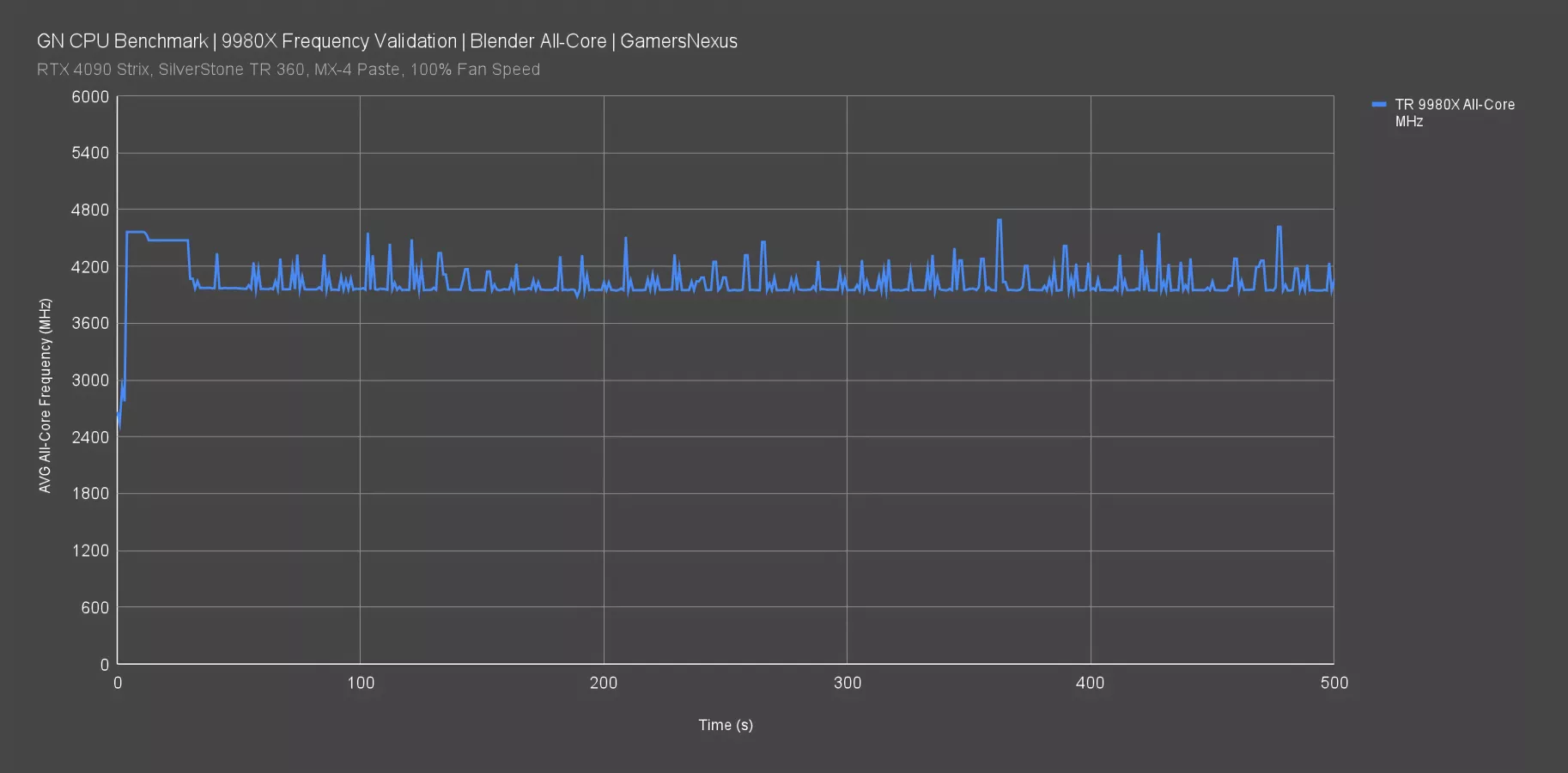The width and height of the screenshot is (1568, 773).
Task: Click the 3000 y-axis tick label
Action: click(x=90, y=380)
